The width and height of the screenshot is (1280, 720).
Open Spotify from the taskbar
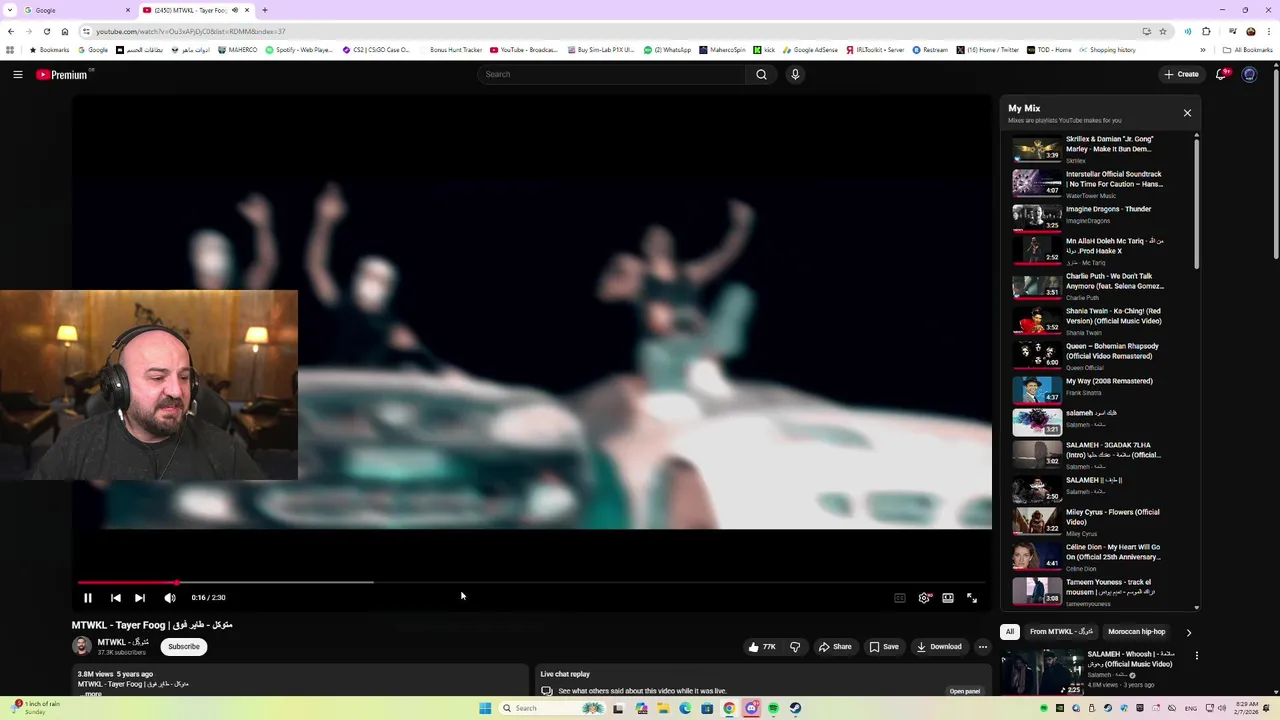(x=773, y=708)
